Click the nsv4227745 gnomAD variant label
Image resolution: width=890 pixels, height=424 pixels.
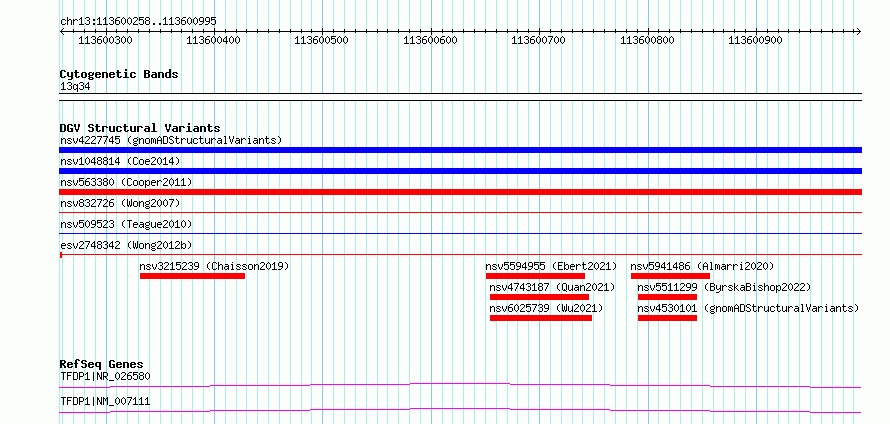pos(171,140)
